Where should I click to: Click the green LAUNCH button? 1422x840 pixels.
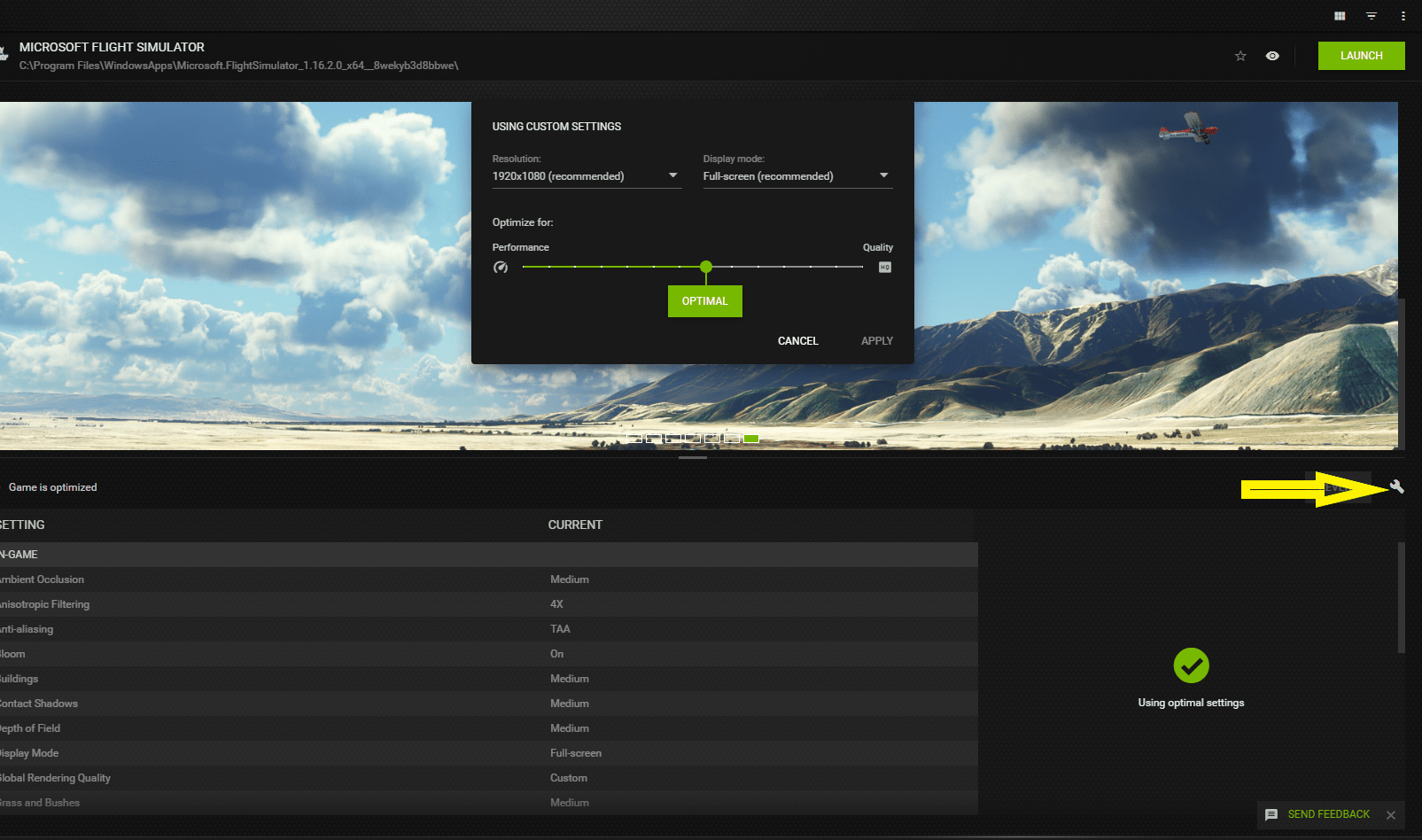coord(1361,55)
